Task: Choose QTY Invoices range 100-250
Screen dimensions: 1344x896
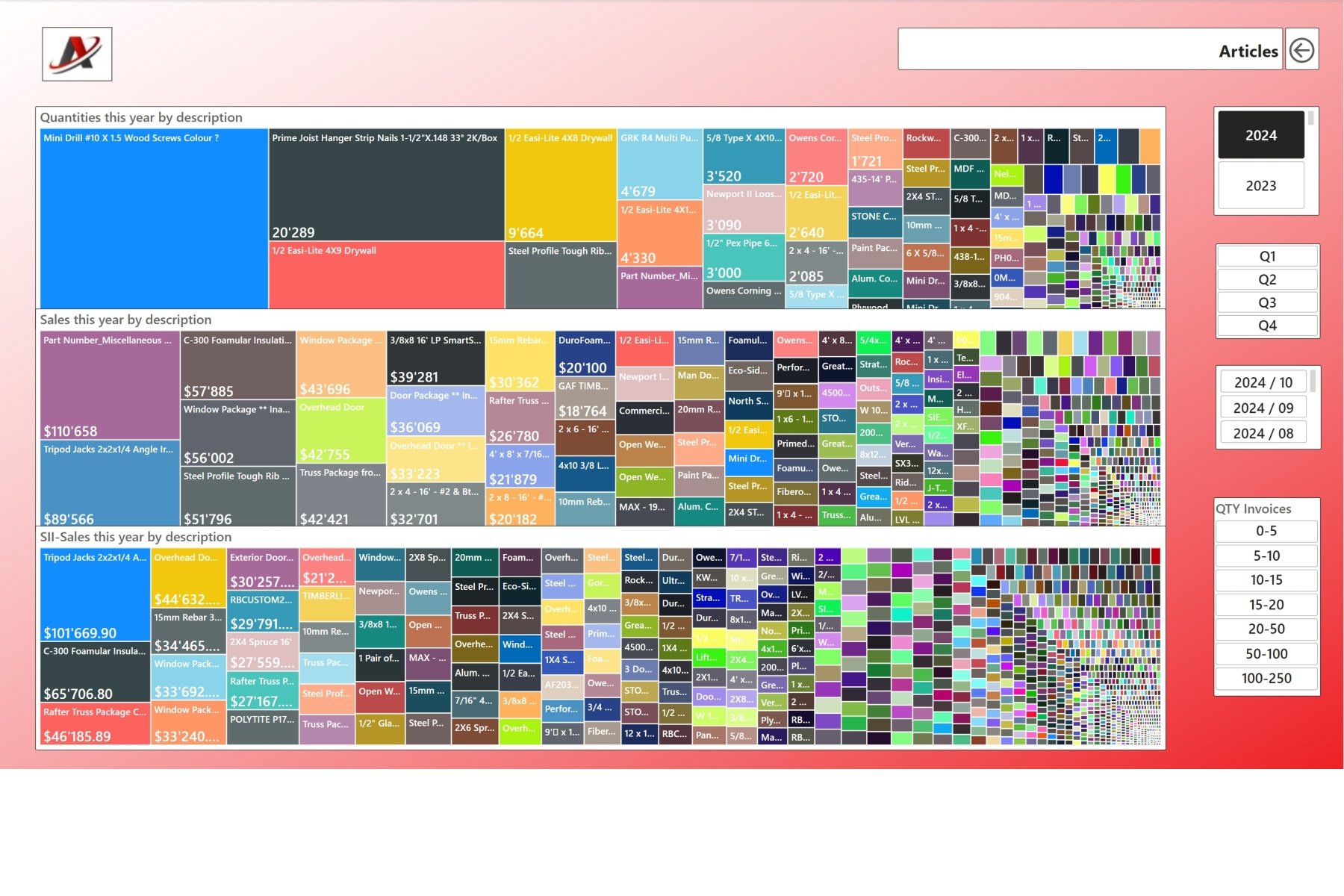Action: pyautogui.click(x=1266, y=678)
